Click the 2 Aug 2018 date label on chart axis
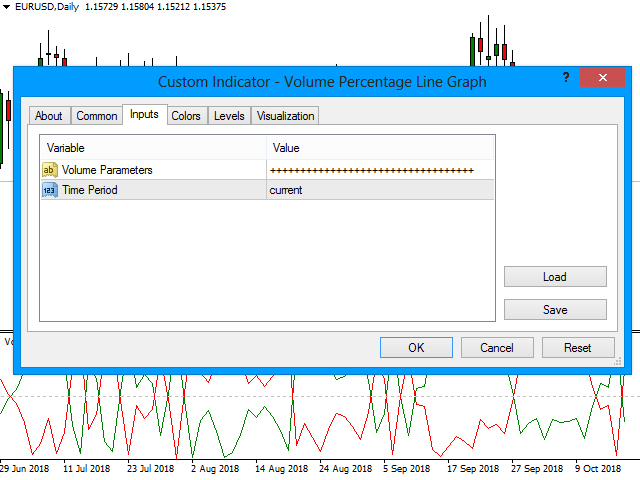 [x=215, y=469]
